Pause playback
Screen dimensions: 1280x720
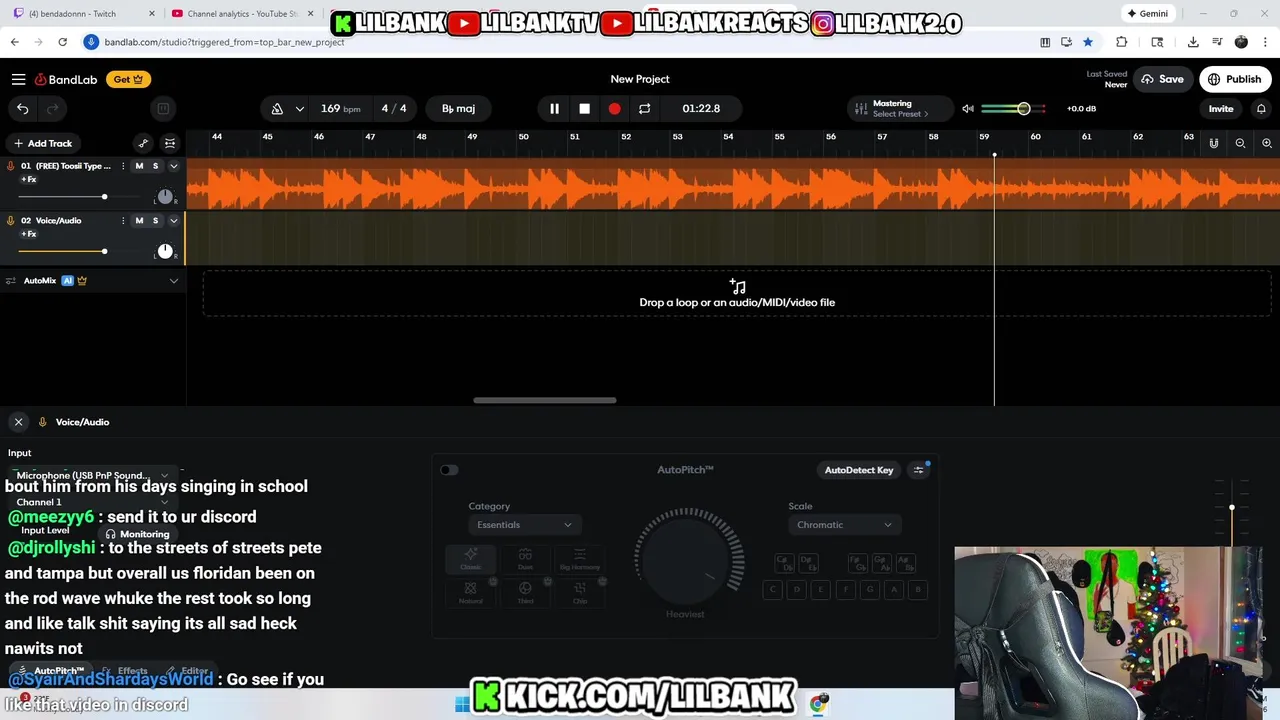[x=554, y=108]
